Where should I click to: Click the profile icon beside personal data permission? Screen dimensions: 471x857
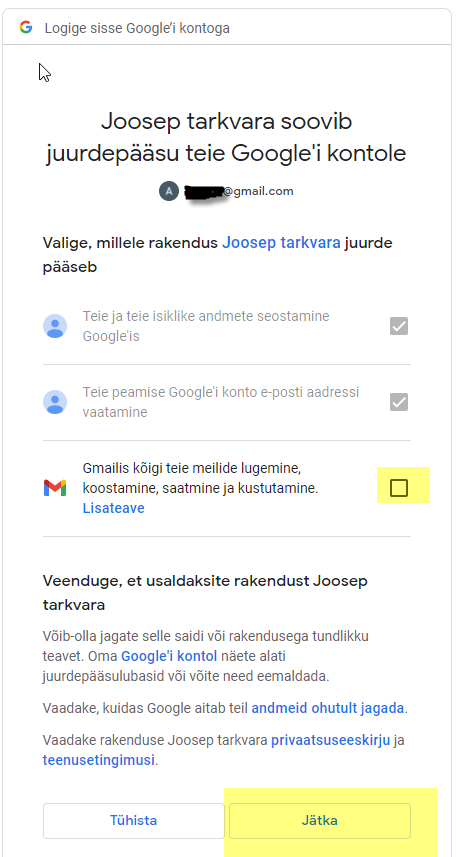(55, 326)
